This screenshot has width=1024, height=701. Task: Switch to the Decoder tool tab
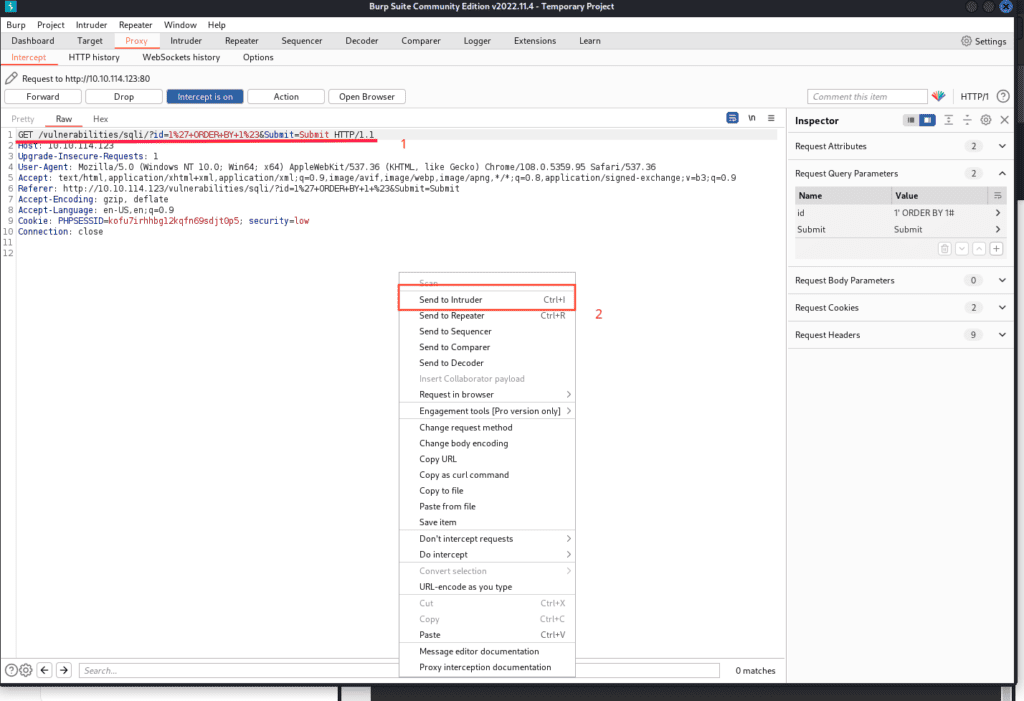point(362,41)
